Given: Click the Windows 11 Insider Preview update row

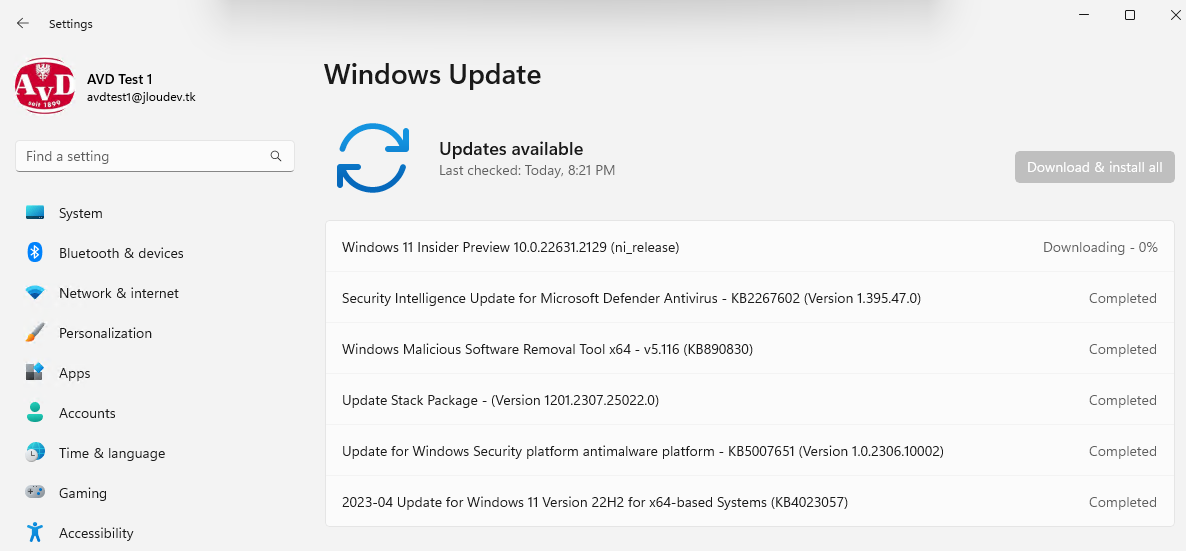Looking at the screenshot, I should (750, 247).
